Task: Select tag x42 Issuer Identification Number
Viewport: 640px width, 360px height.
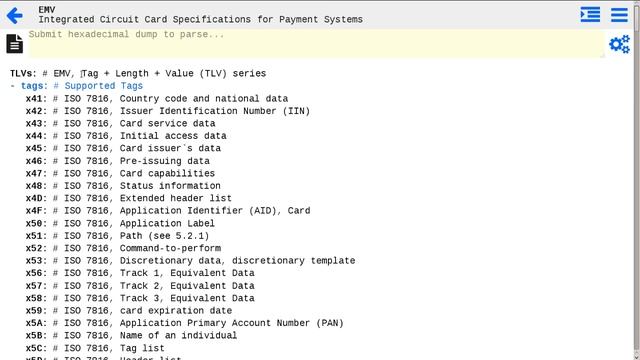Action: point(168,111)
